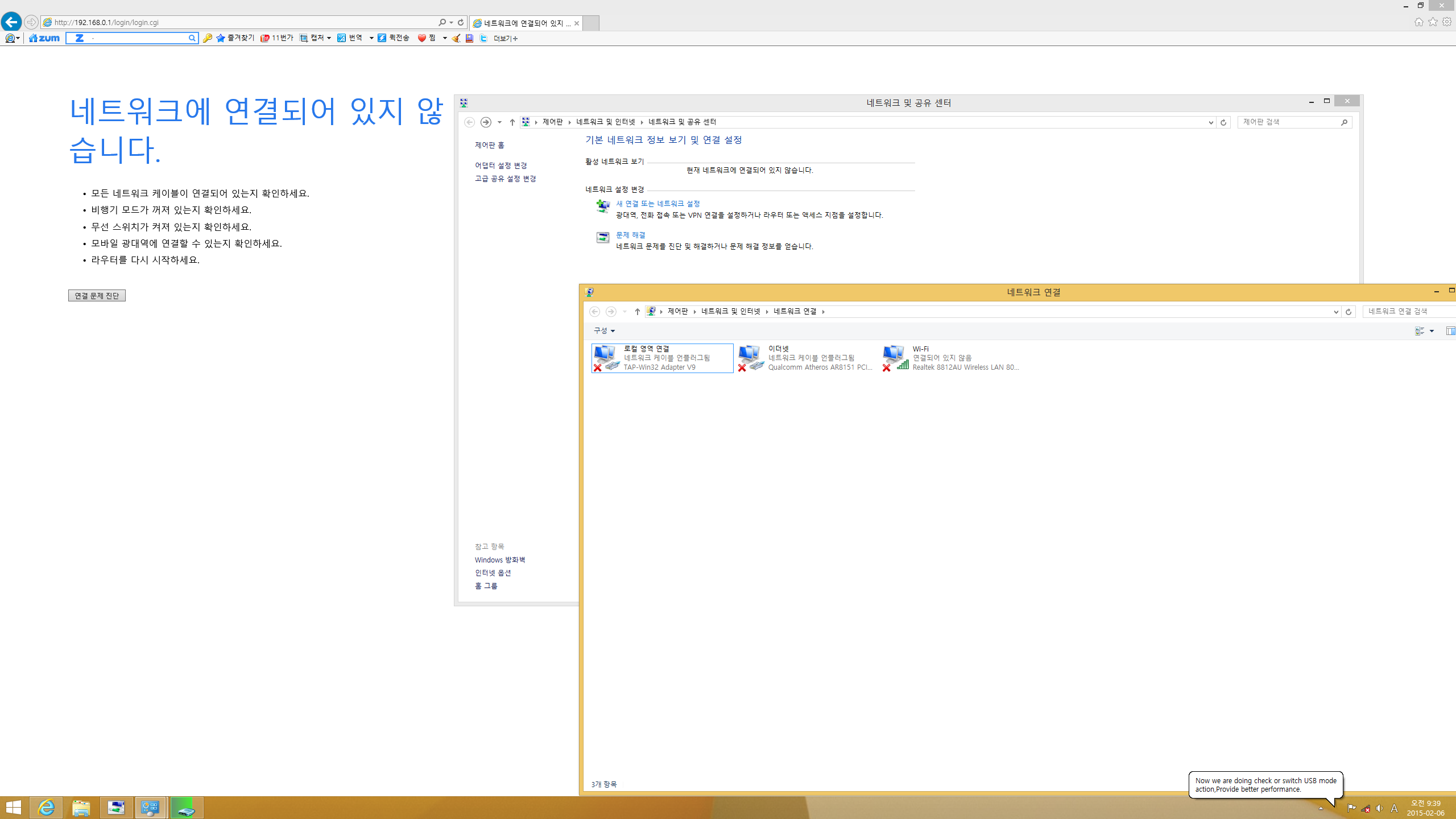
Task: Click the broom cleaner icon in zum toolbar
Action: point(456,38)
